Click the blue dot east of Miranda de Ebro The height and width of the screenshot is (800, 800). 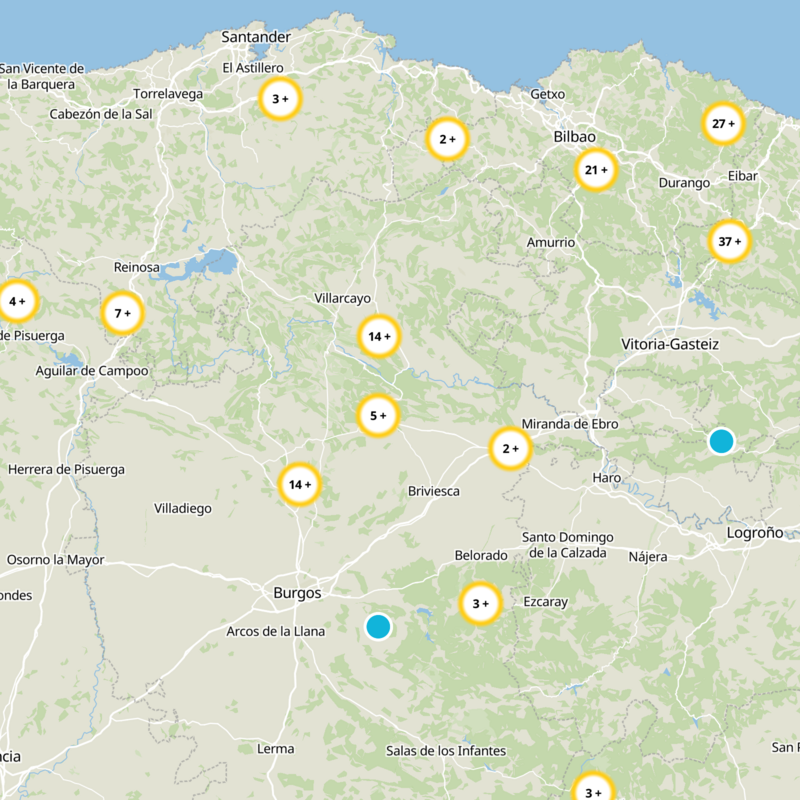pos(723,440)
